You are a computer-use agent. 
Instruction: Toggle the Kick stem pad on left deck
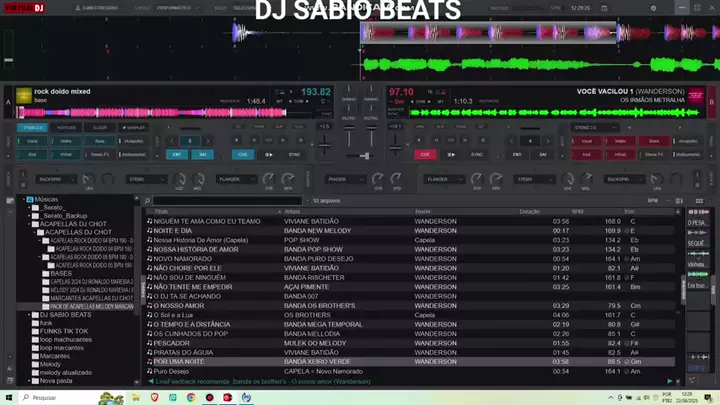[33, 154]
